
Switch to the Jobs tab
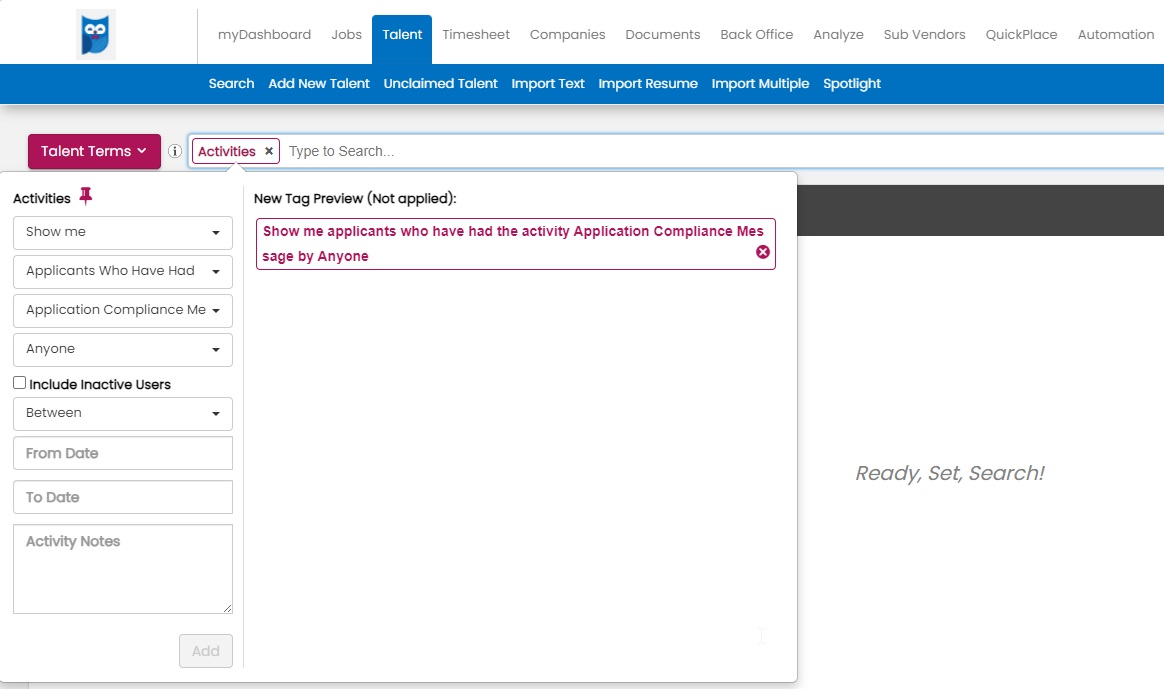pyautogui.click(x=346, y=34)
